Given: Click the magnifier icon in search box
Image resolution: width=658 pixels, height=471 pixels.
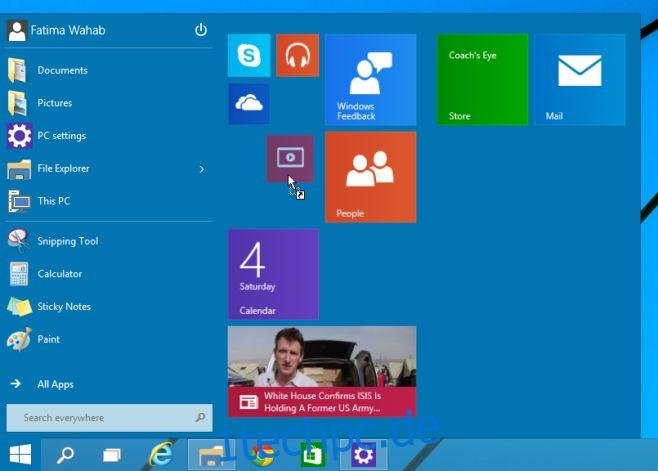Looking at the screenshot, I should 200,417.
